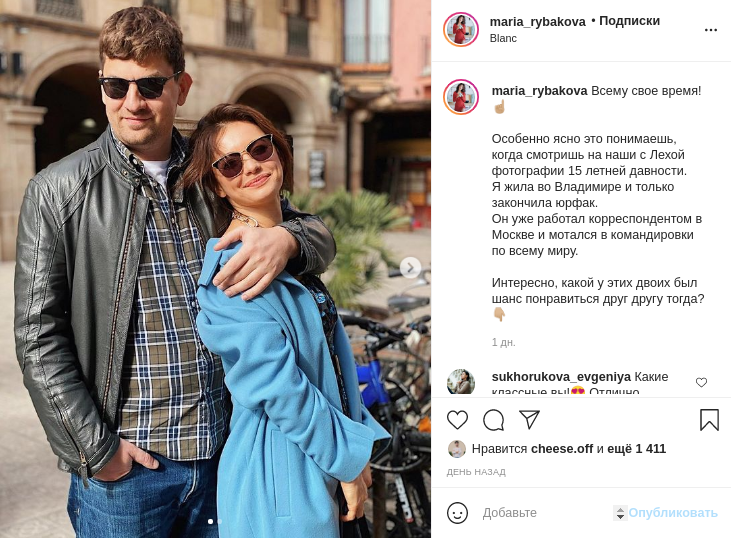This screenshot has height=538, width=731.
Task: View the list of ещё 1 411 likes
Action: 636,449
